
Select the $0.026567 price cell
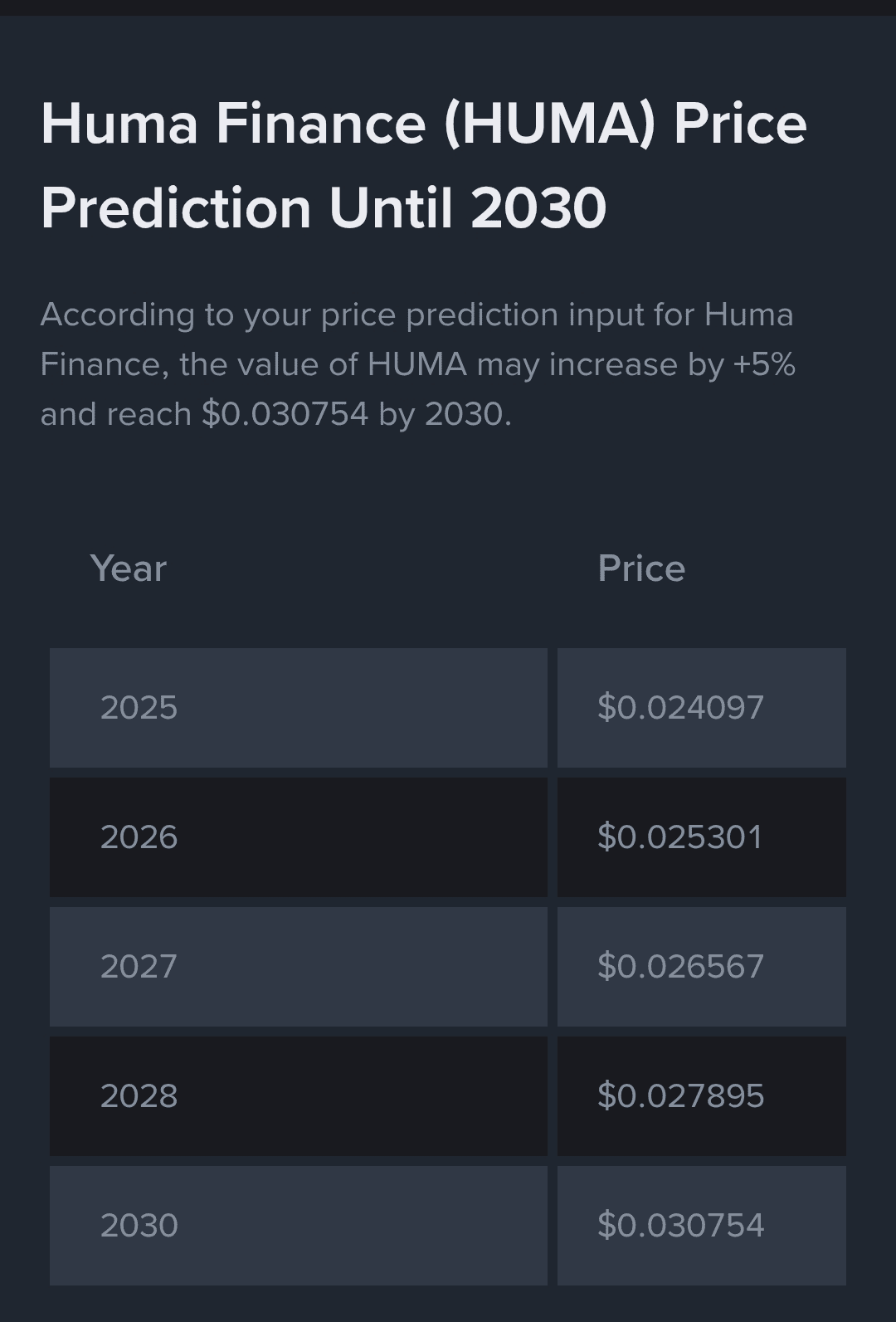click(702, 967)
